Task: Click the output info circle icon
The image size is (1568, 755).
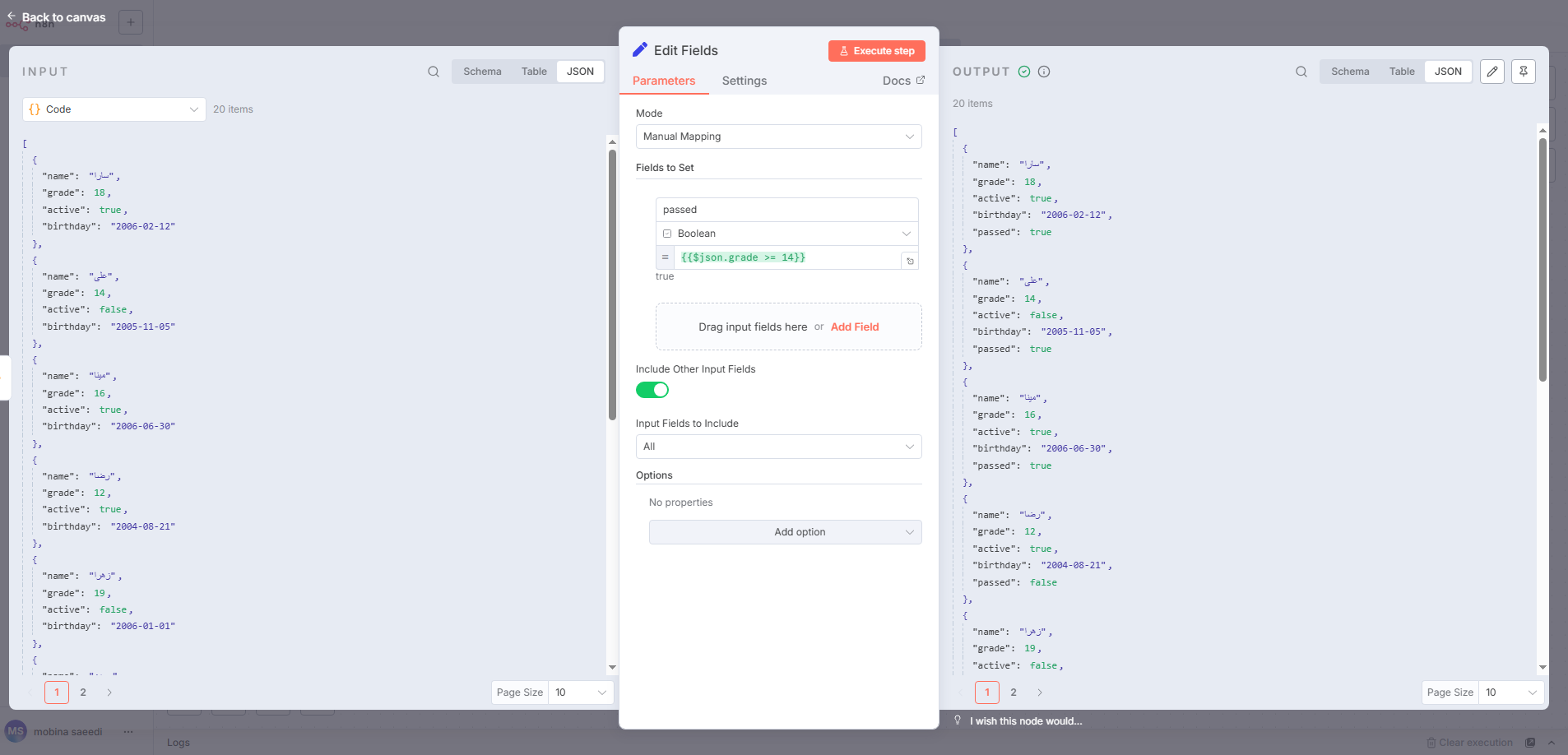Action: (1044, 72)
